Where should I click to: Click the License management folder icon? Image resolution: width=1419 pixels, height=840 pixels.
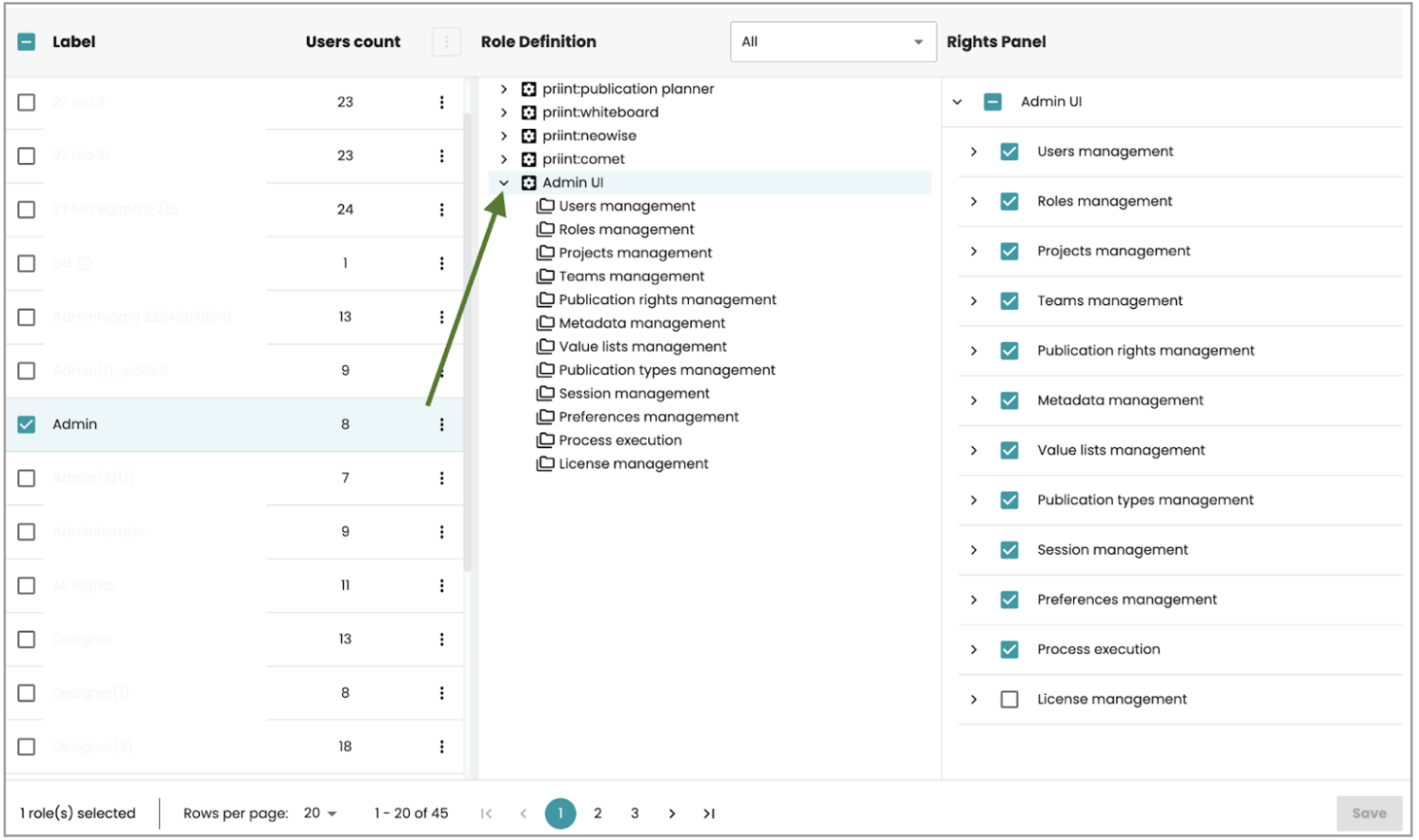click(x=545, y=464)
